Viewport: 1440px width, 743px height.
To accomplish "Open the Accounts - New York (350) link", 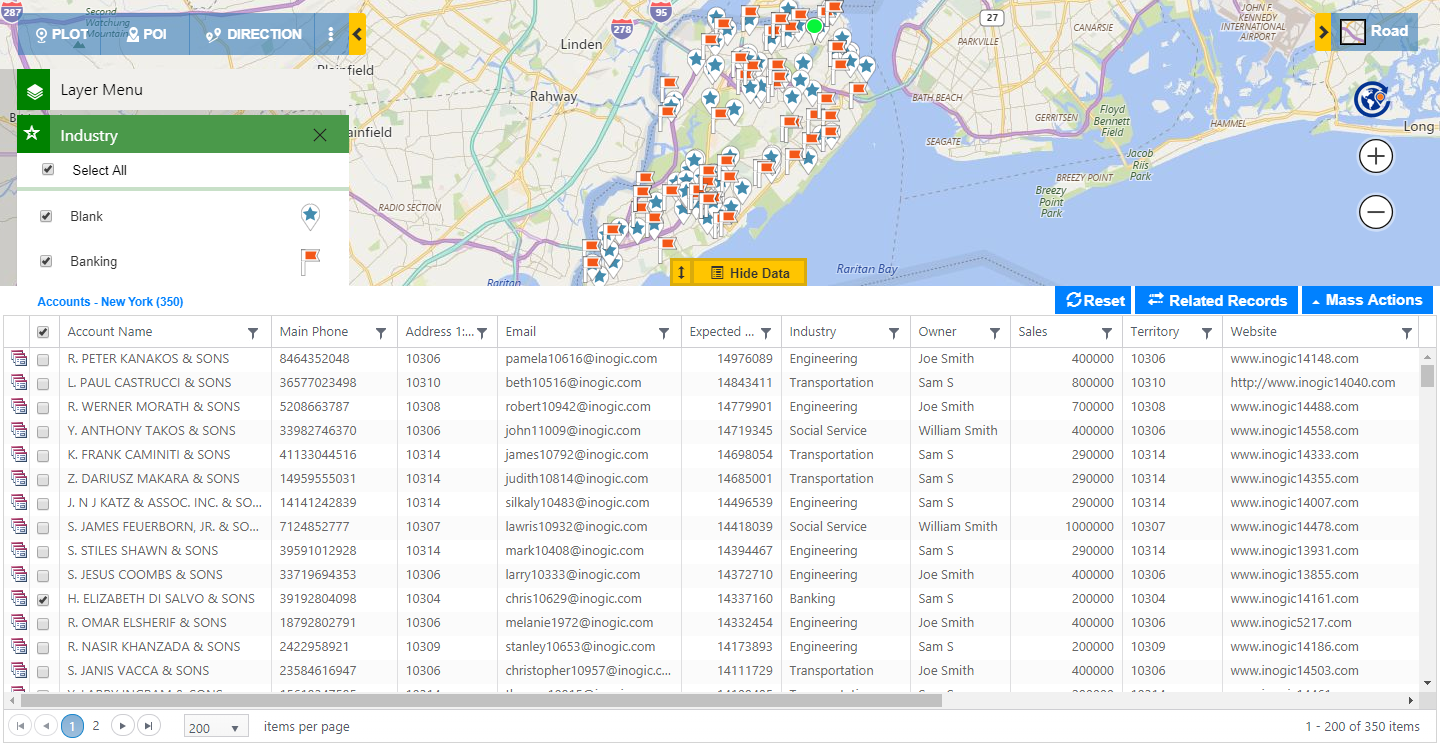I will 110,301.
